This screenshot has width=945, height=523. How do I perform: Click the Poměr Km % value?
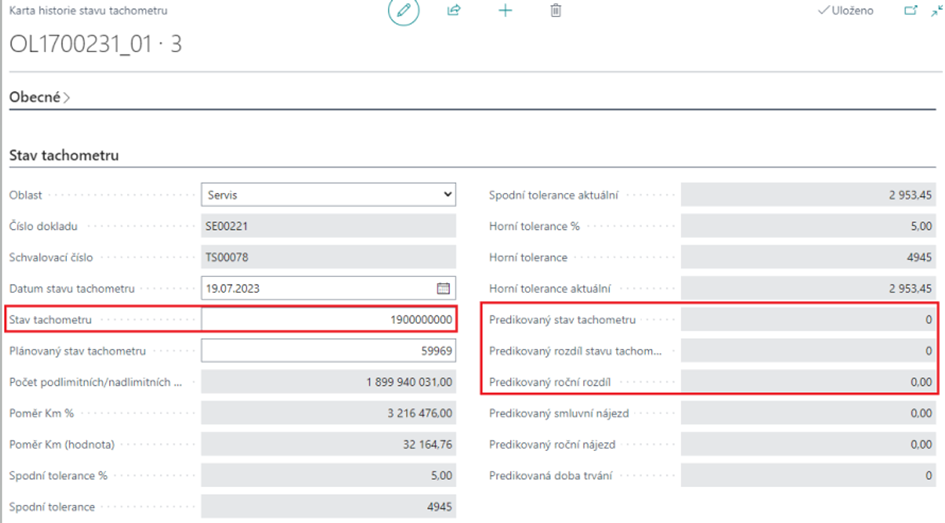pos(328,413)
